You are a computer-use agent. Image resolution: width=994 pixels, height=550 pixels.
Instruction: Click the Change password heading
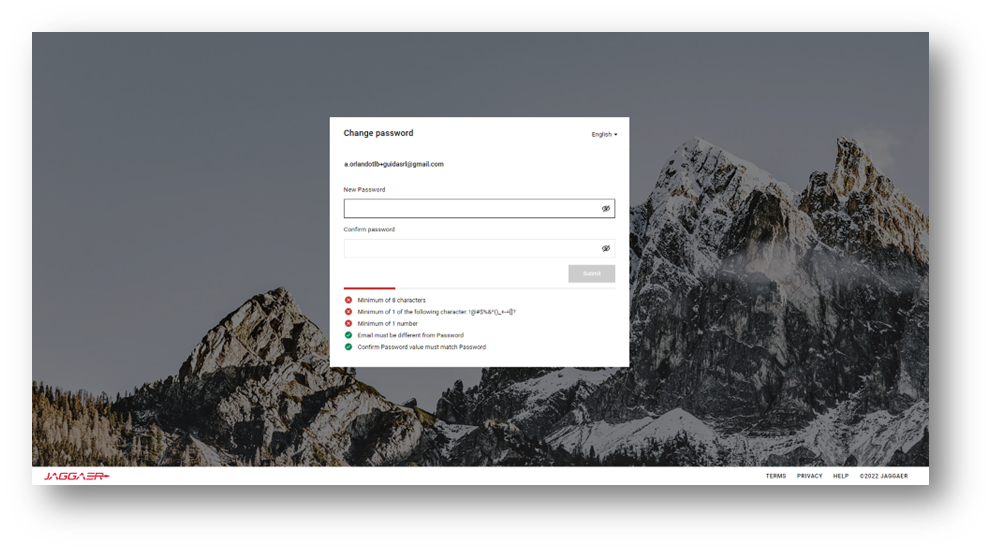pos(378,133)
